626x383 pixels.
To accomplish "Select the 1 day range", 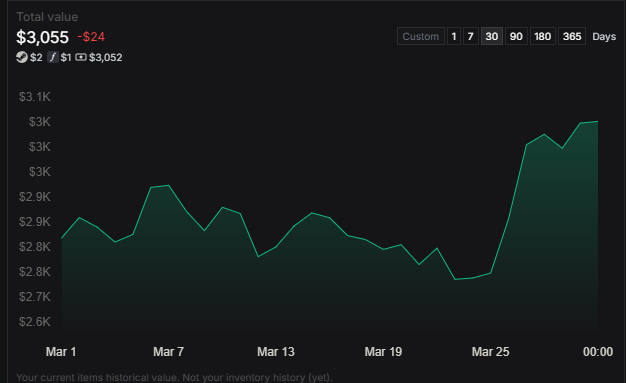I will click(x=454, y=36).
